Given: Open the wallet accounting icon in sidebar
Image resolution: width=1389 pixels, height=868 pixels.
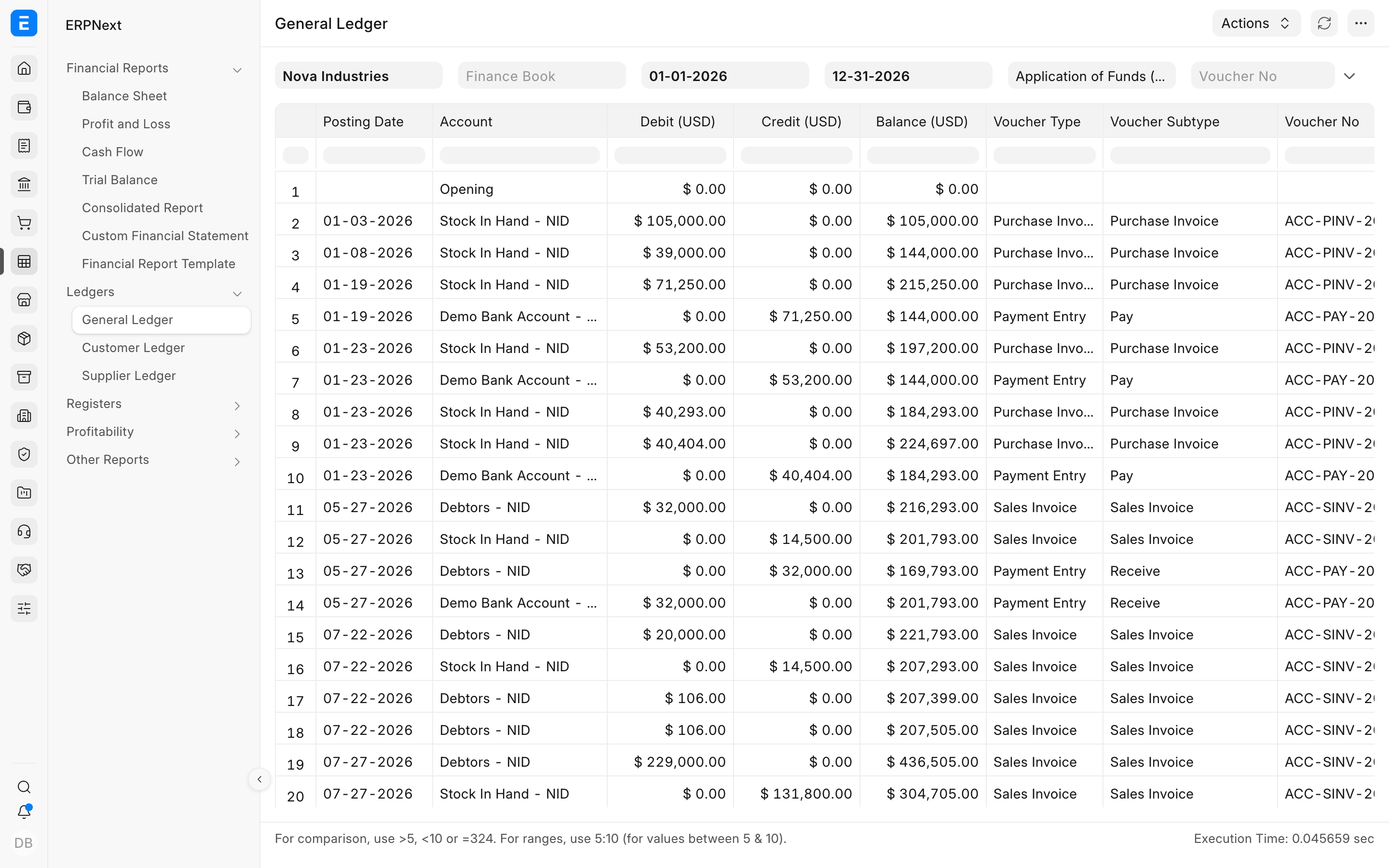Looking at the screenshot, I should coord(24,108).
